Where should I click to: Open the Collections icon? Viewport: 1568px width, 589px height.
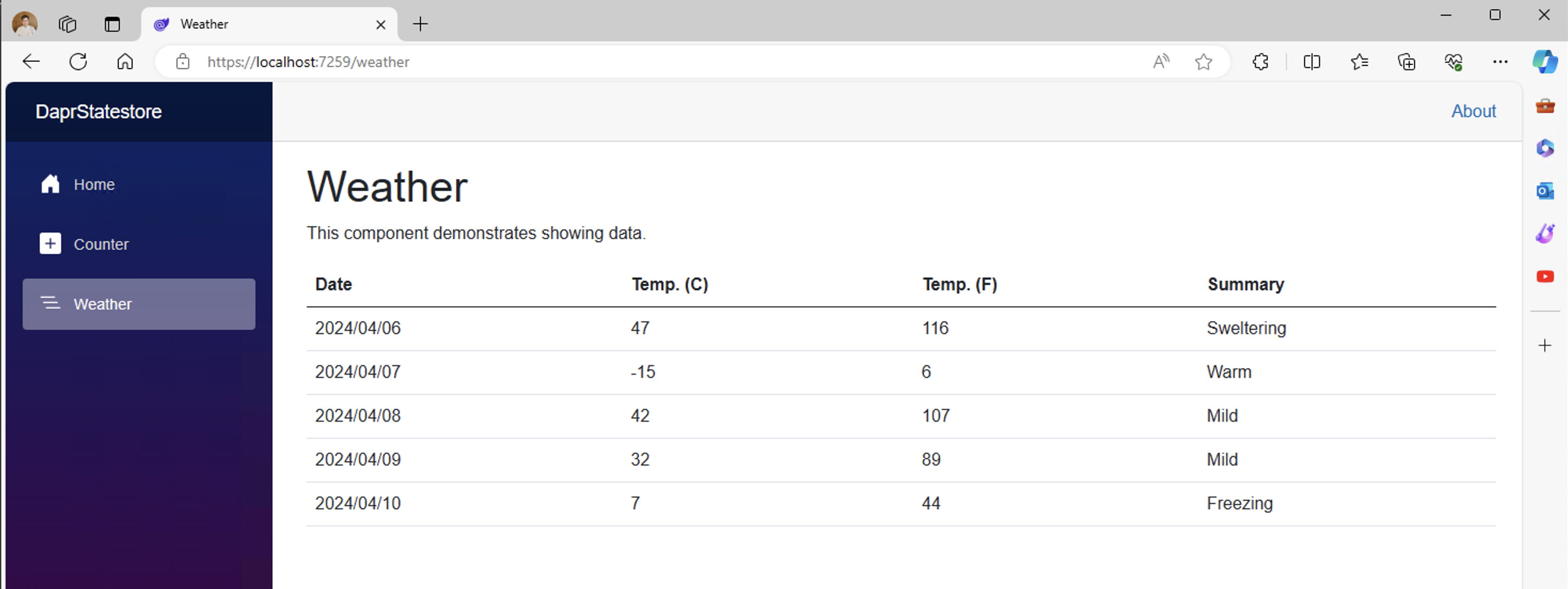tap(1406, 61)
